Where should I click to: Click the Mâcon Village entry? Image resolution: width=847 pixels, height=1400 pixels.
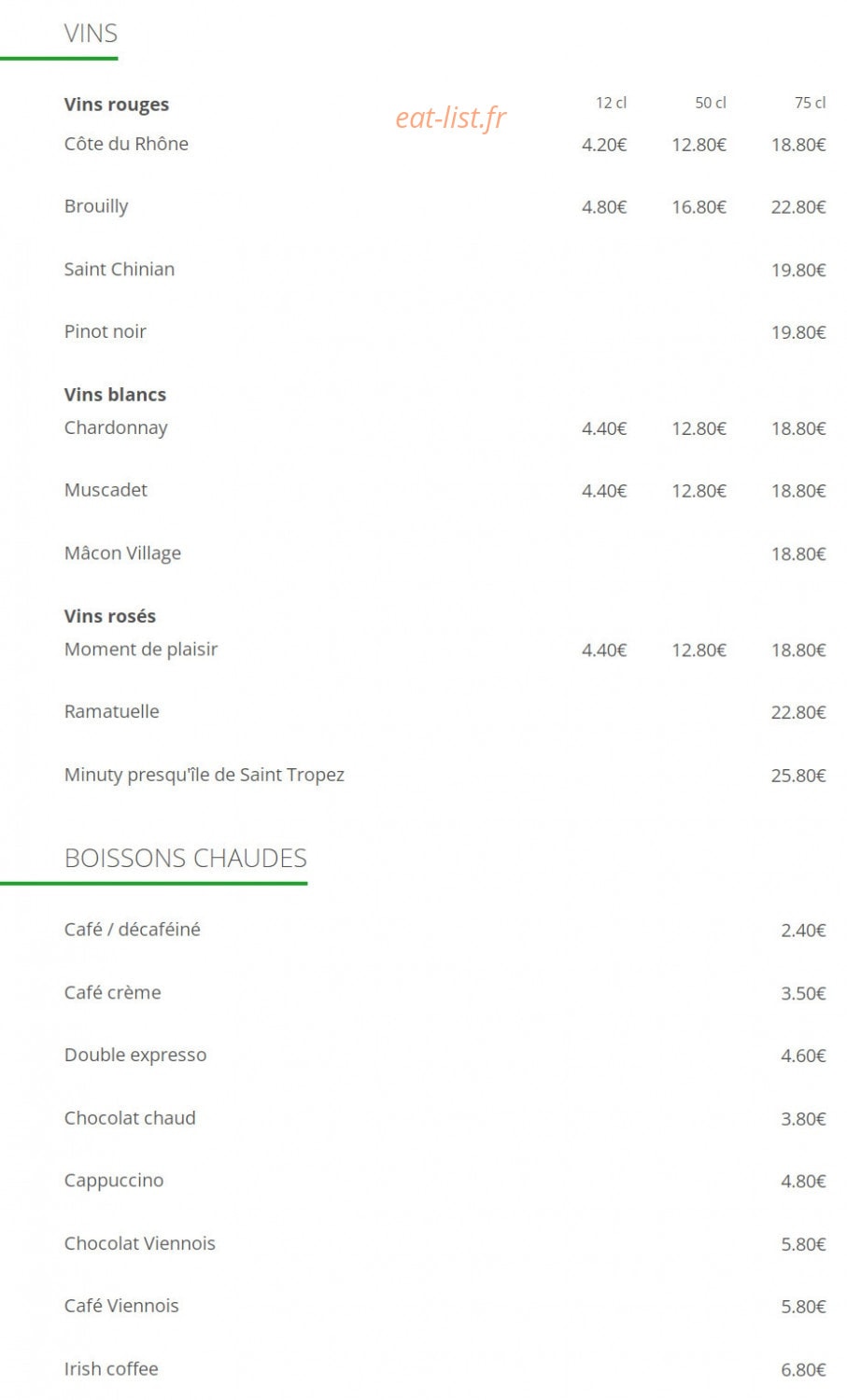122,553
